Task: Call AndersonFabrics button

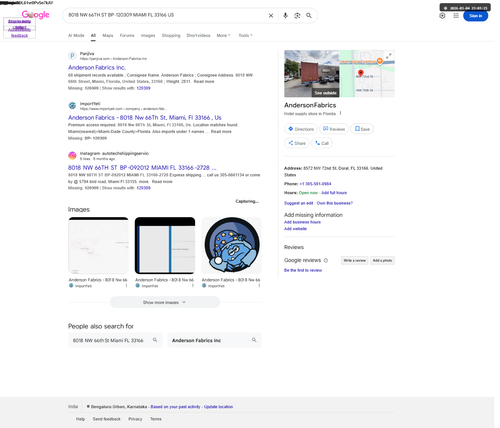Action: point(322,143)
